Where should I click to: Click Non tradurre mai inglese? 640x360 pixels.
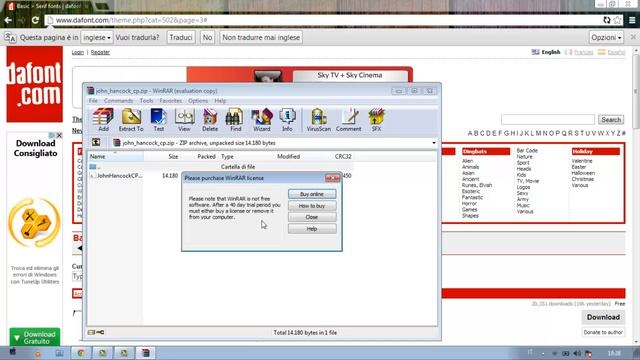click(x=261, y=38)
